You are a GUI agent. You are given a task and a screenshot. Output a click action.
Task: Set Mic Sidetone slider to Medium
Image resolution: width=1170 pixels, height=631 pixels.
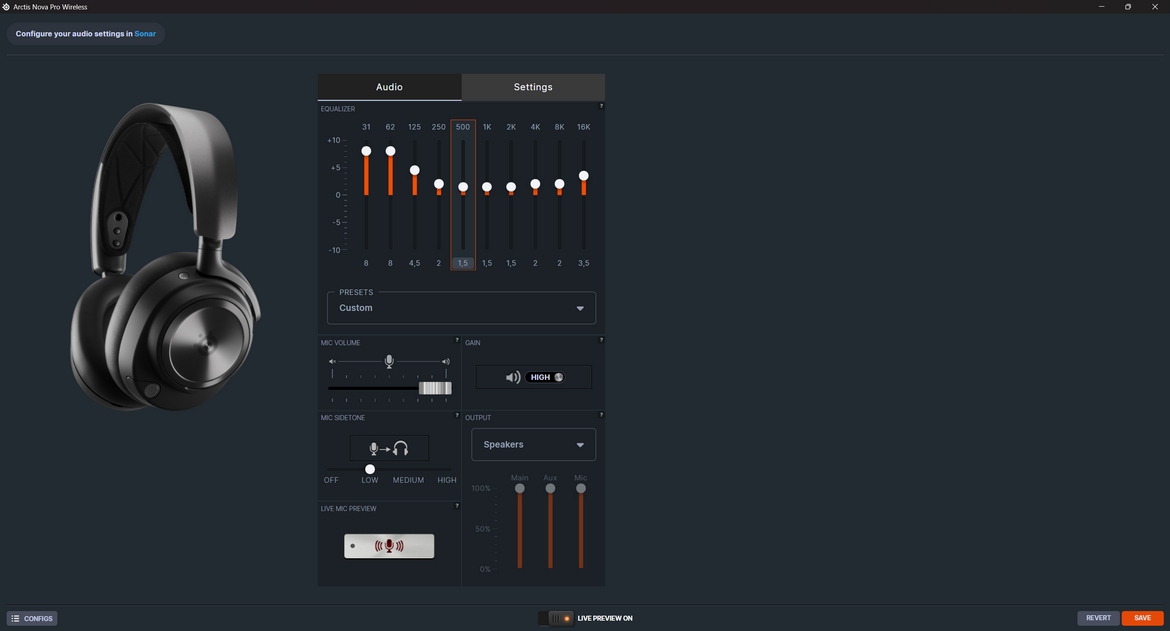point(408,469)
